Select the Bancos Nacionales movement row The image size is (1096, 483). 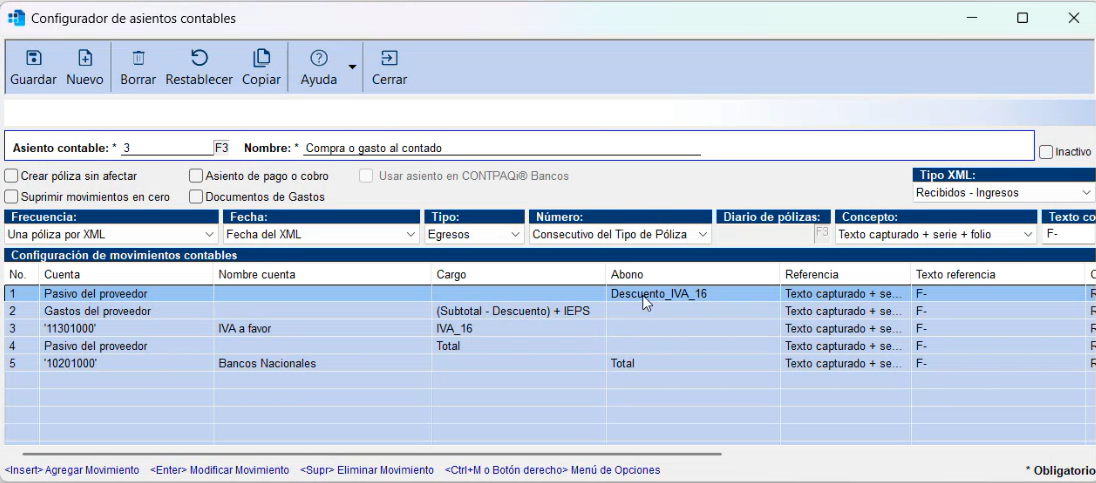click(266, 363)
